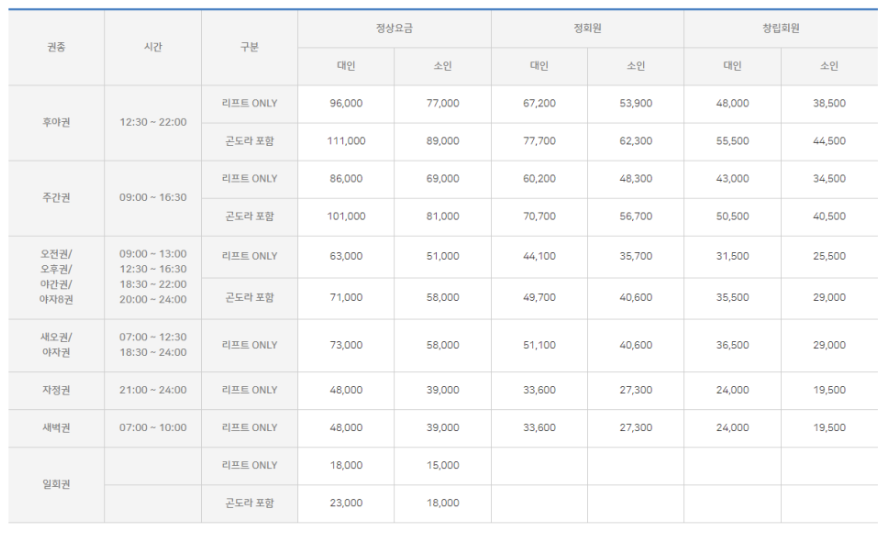Click the 56,700 price value
The height and width of the screenshot is (534, 887).
636,217
